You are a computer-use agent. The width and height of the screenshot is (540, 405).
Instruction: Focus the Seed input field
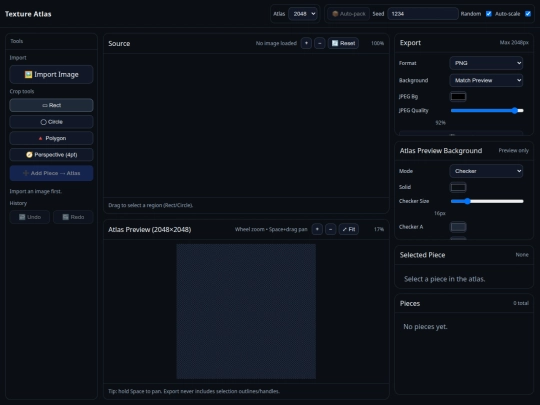pyautogui.click(x=423, y=14)
